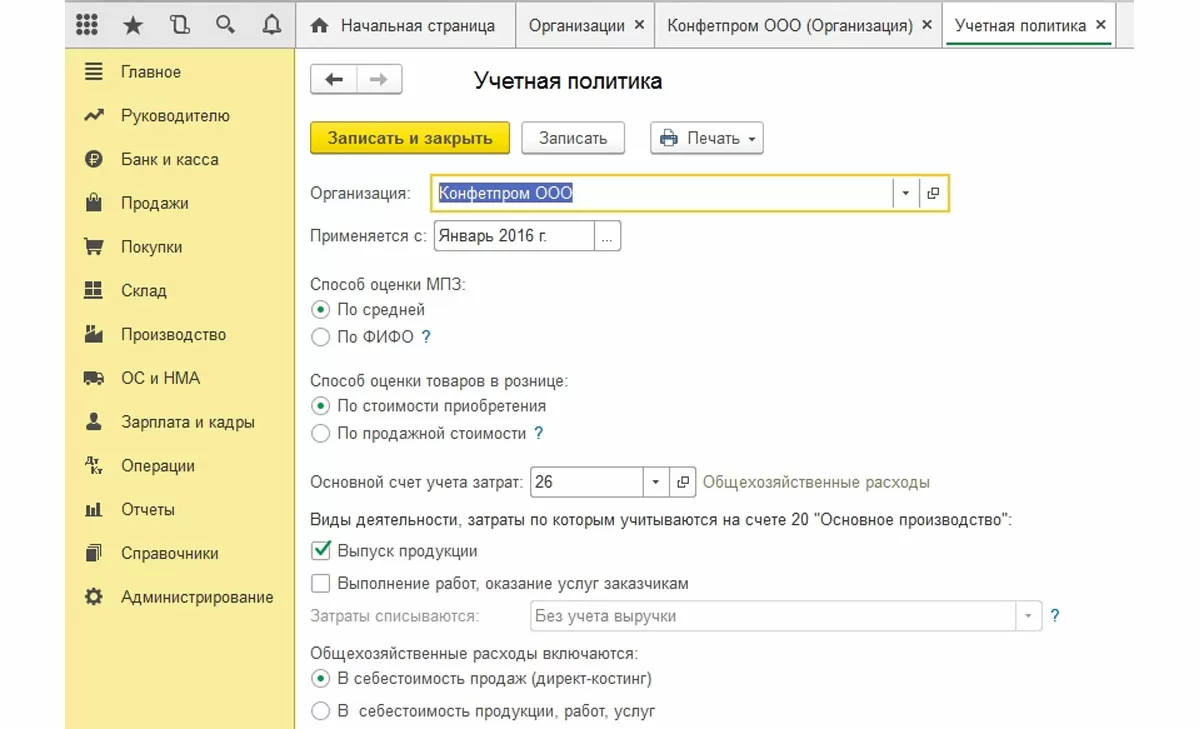1200x729 pixels.
Task: Open Favorites star icon
Action: (133, 25)
